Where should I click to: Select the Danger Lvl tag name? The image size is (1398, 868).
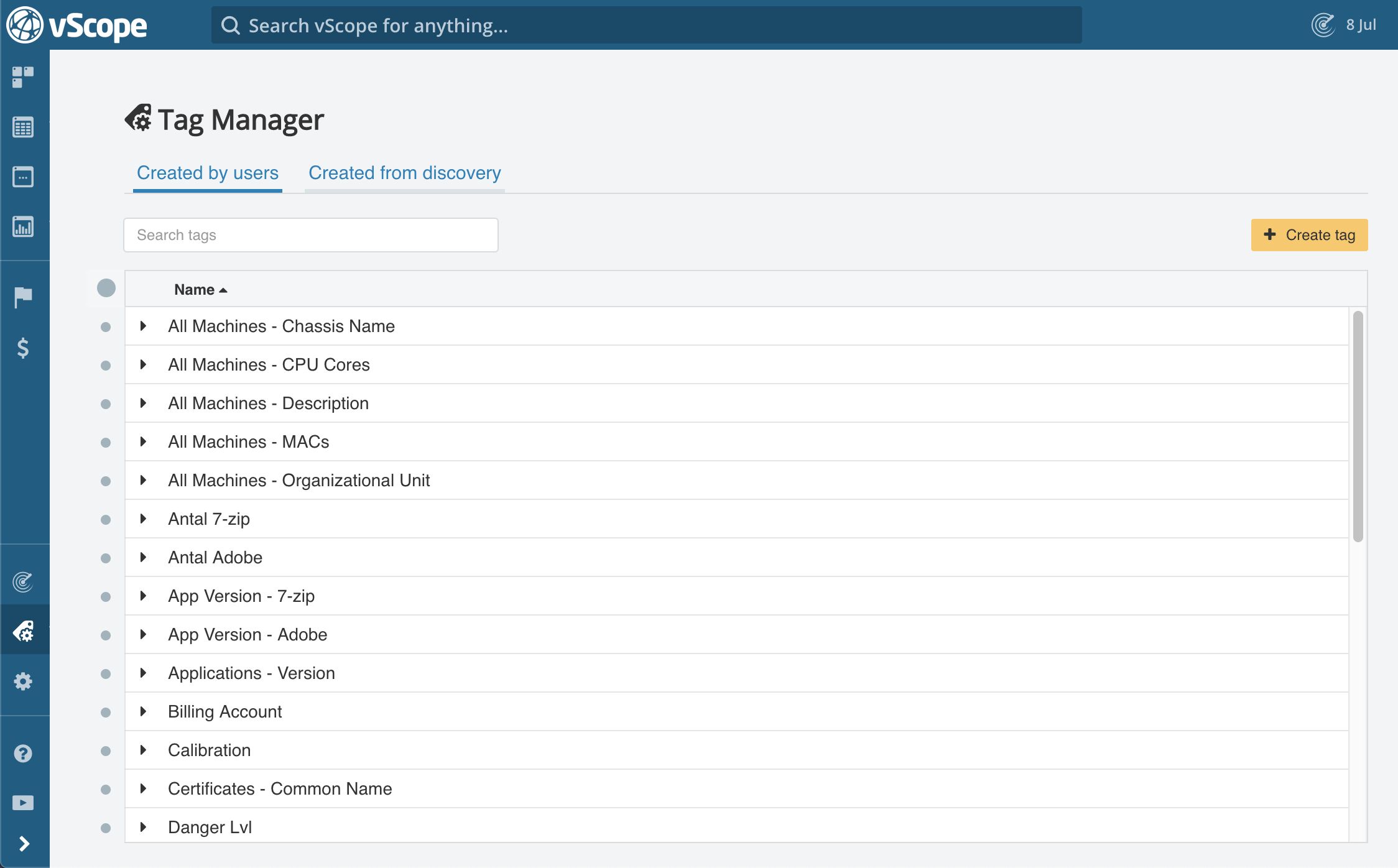point(210,828)
